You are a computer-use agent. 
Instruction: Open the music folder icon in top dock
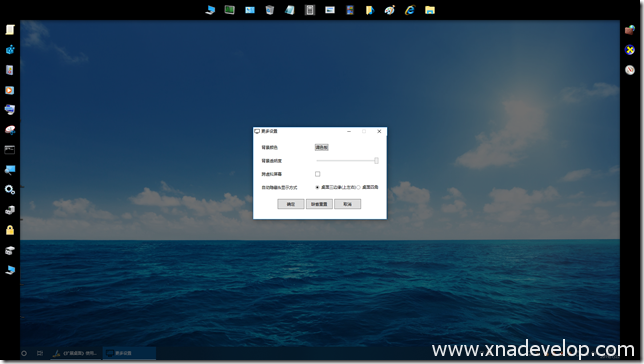(x=370, y=10)
